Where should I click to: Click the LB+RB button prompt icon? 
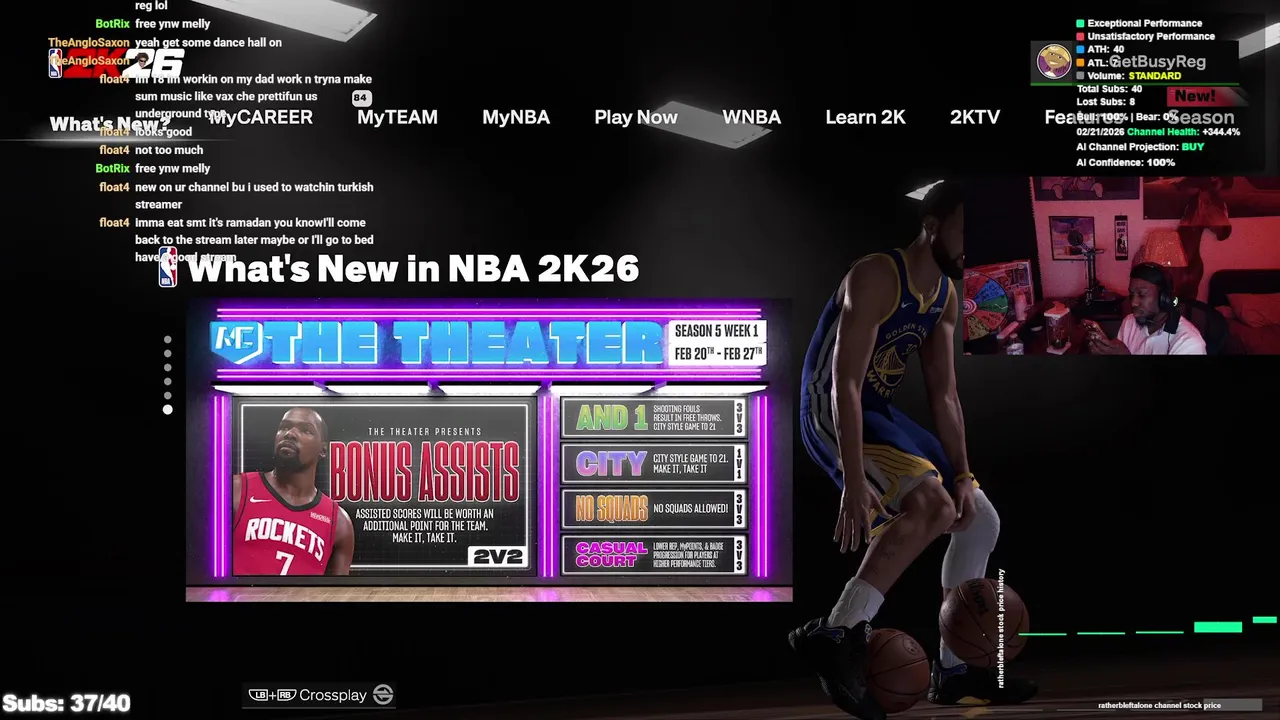tap(272, 695)
